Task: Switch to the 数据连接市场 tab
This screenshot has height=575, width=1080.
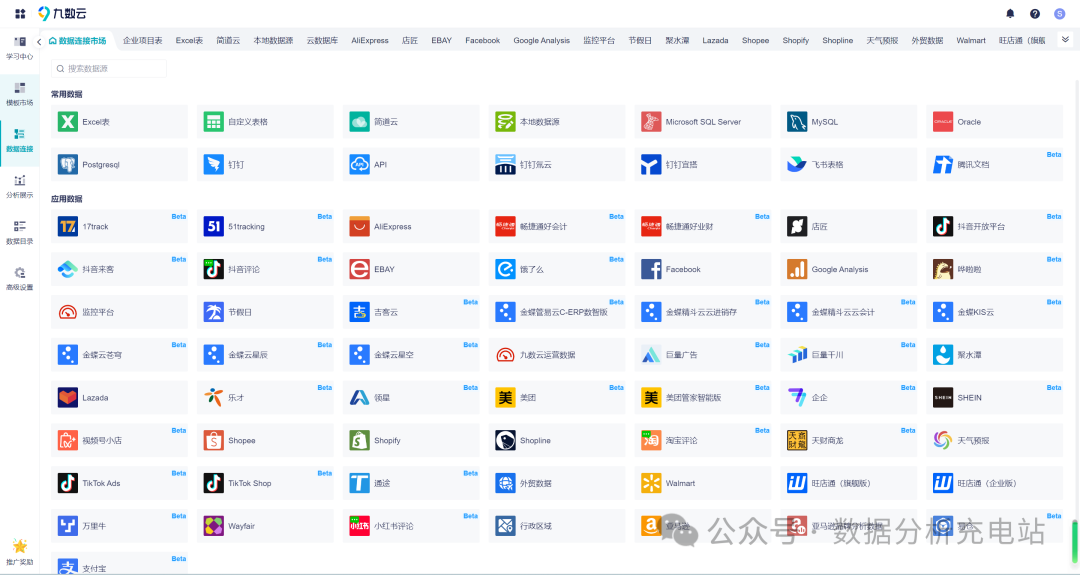Action: point(77,41)
